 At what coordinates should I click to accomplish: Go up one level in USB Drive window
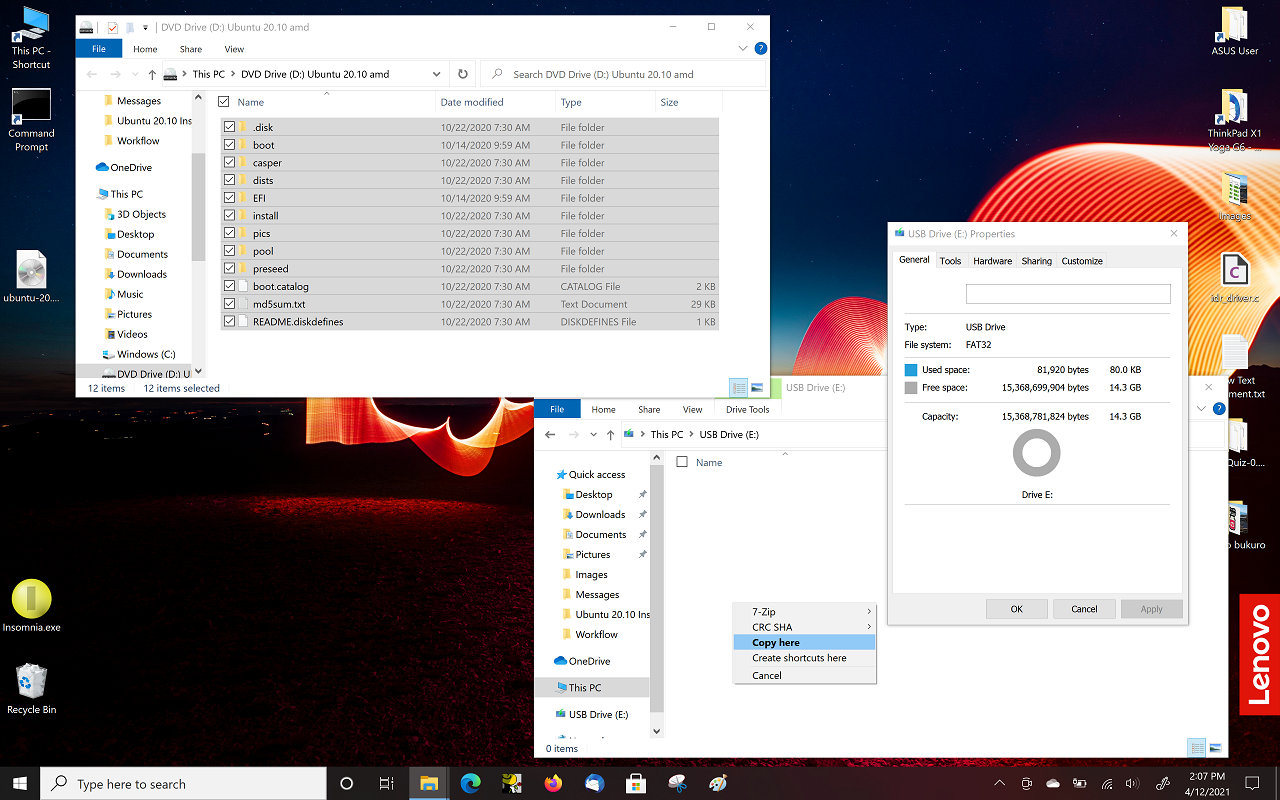tap(610, 435)
